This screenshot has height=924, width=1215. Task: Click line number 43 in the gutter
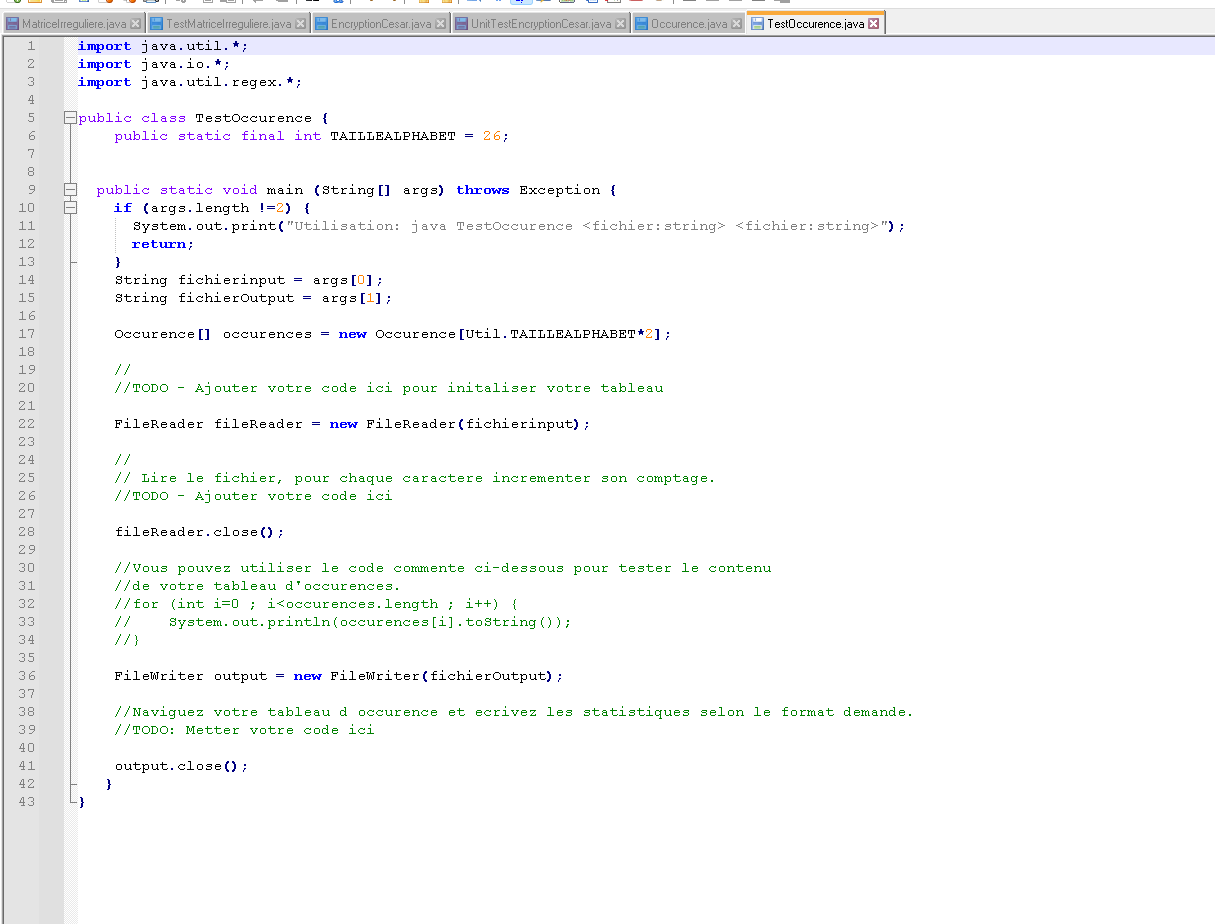(x=27, y=802)
